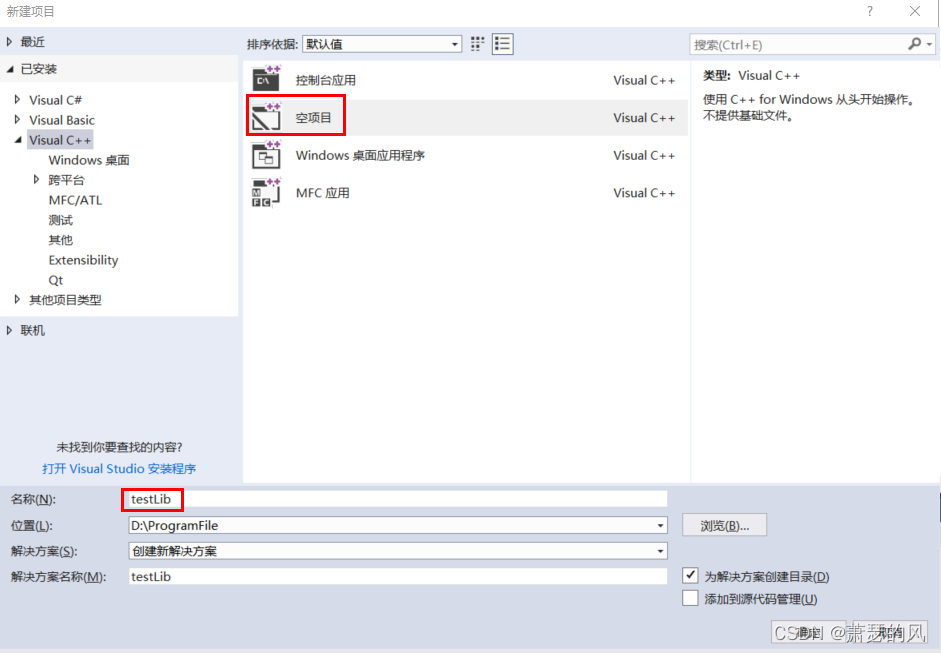Select the Console App template icon

point(266,79)
